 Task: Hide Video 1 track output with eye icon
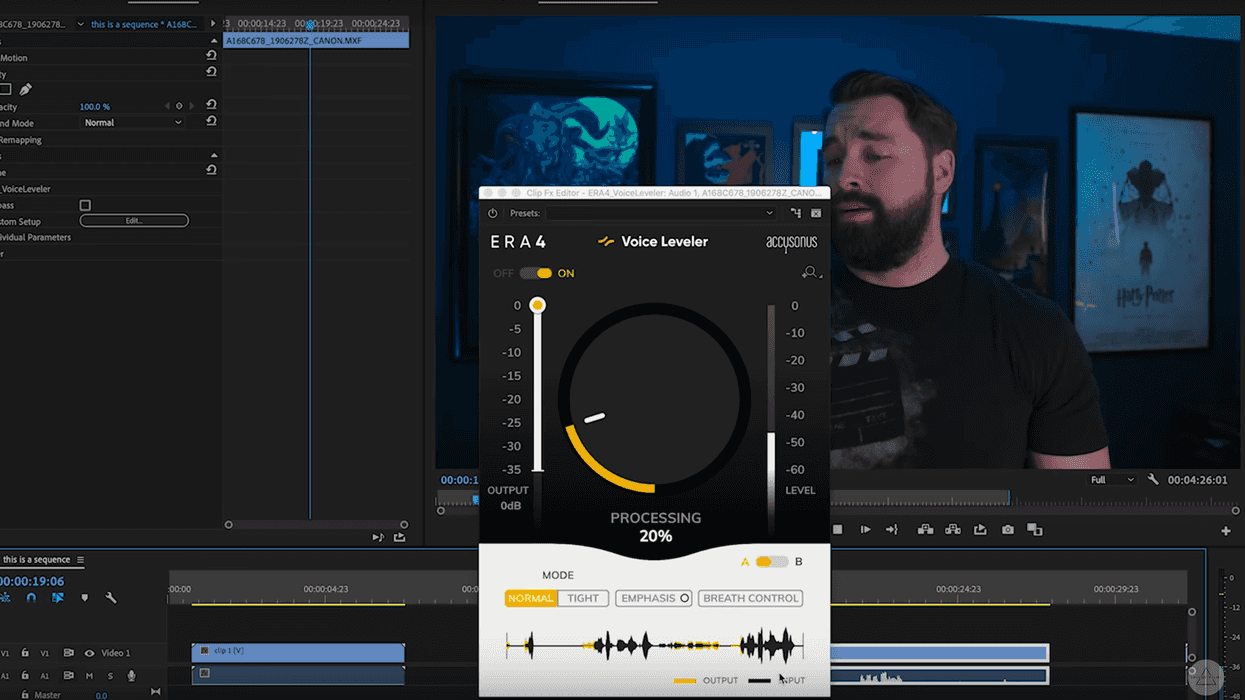[89, 653]
